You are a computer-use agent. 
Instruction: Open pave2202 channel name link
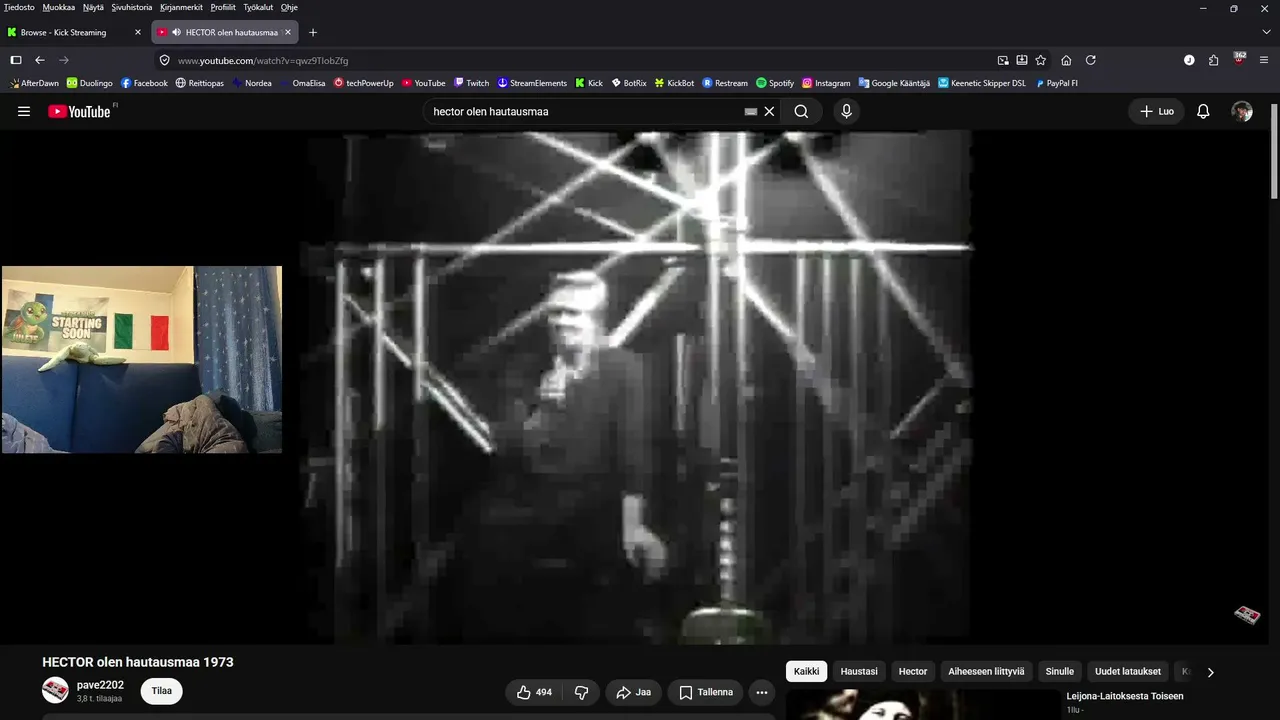(x=100, y=685)
